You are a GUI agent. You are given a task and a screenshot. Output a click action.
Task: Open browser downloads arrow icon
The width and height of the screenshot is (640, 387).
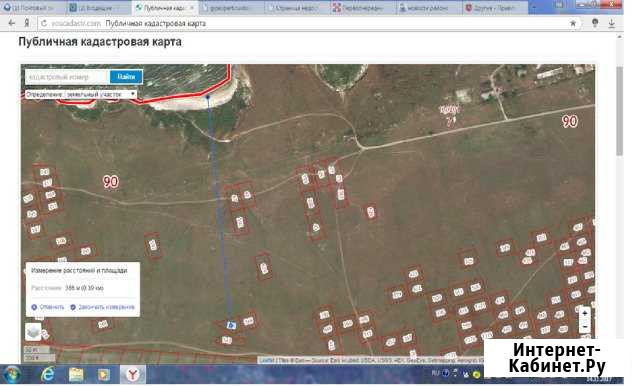pos(611,24)
